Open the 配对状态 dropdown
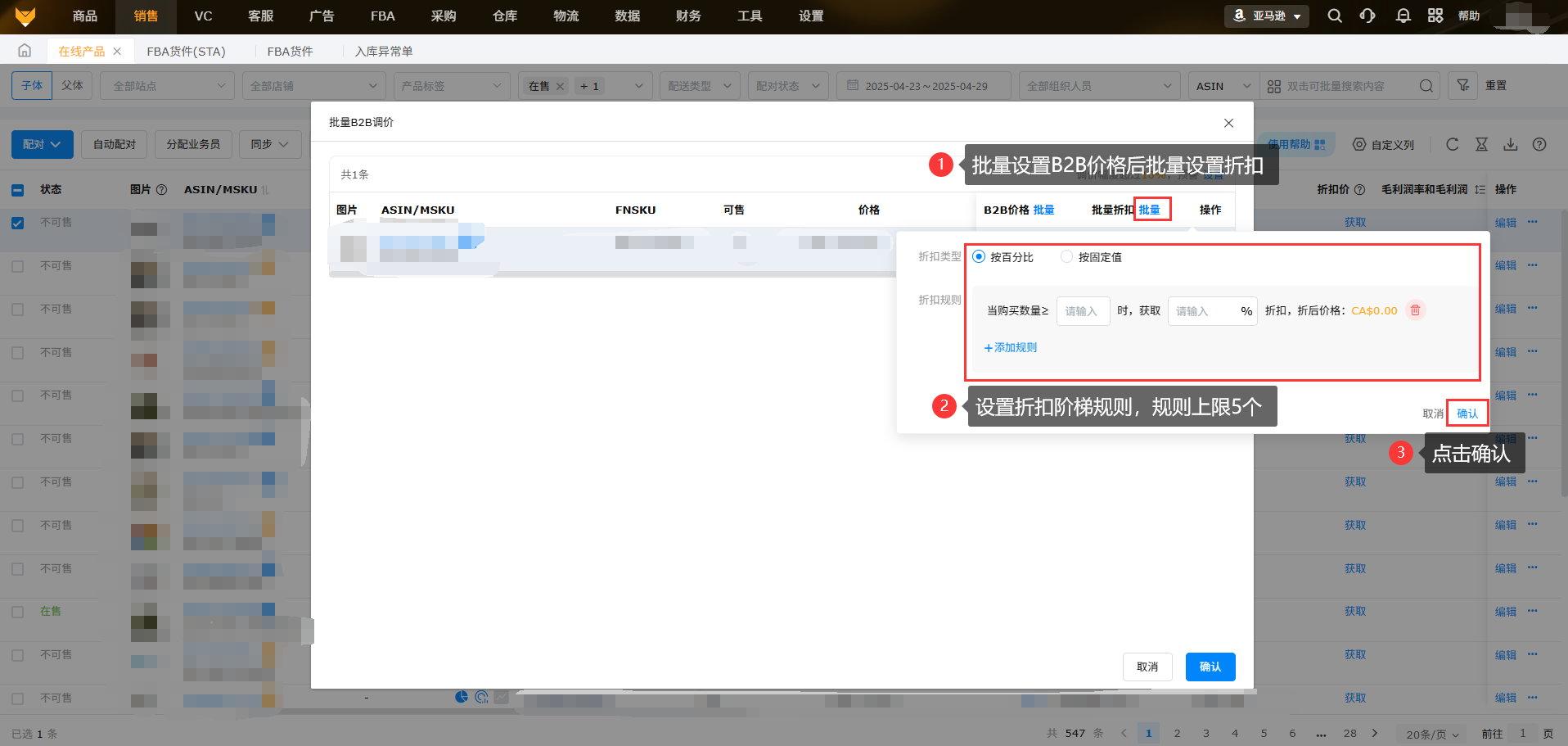This screenshot has width=1568, height=746. [788, 86]
